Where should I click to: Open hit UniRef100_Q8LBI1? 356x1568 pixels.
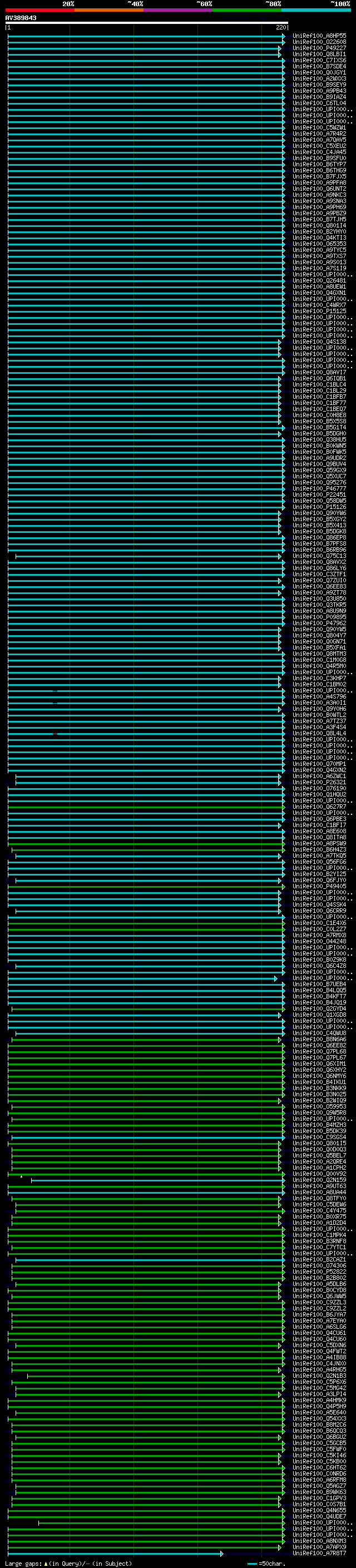pyautogui.click(x=319, y=54)
